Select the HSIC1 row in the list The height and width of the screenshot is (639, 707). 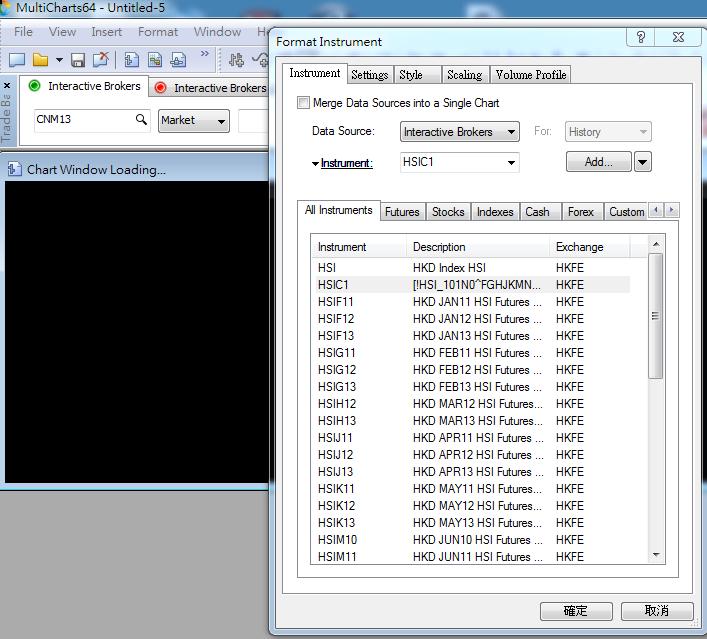coord(471,285)
